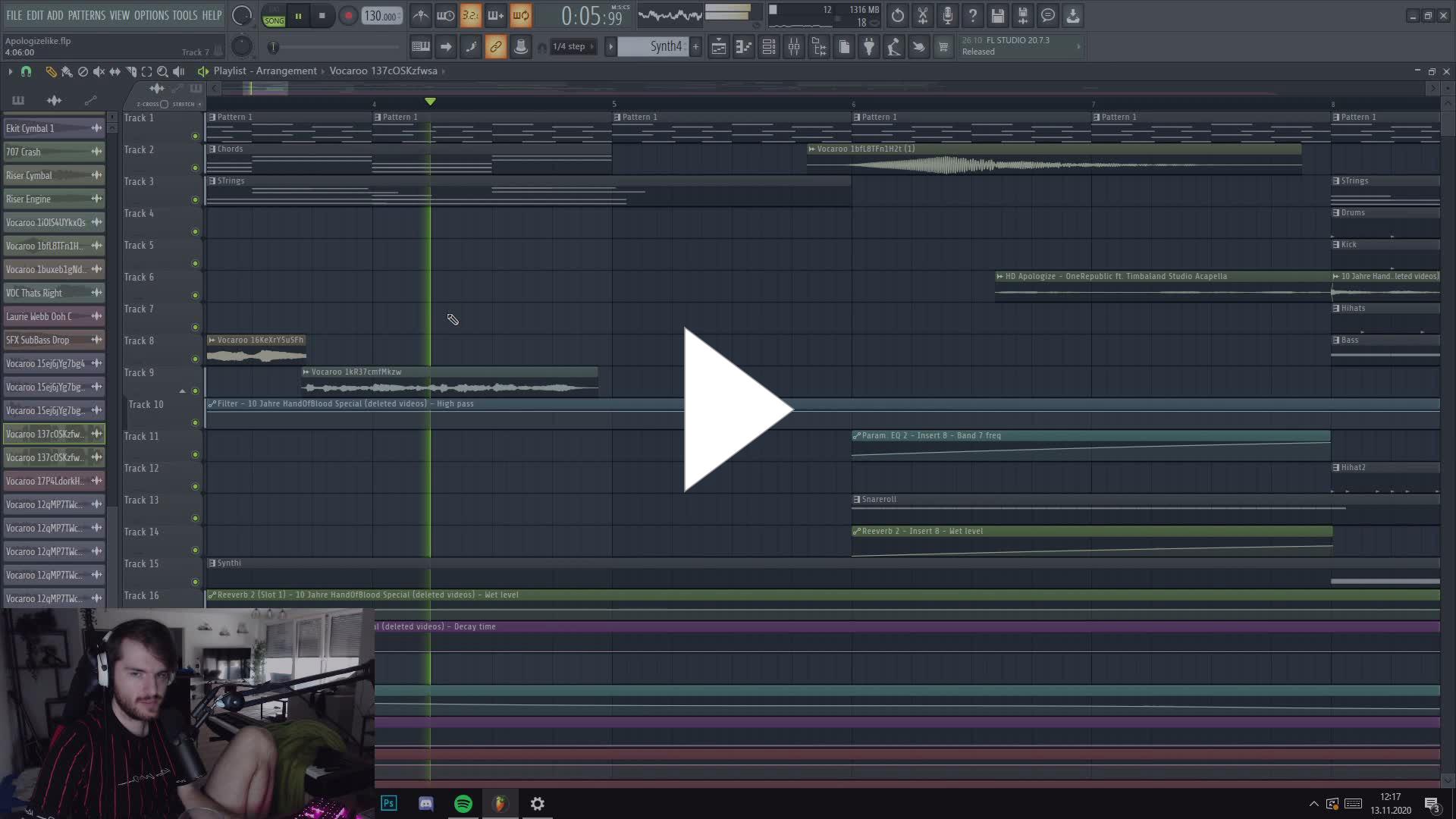The height and width of the screenshot is (819, 1456).
Task: Select the Paint brush tool in playlist
Action: pyautogui.click(x=67, y=71)
